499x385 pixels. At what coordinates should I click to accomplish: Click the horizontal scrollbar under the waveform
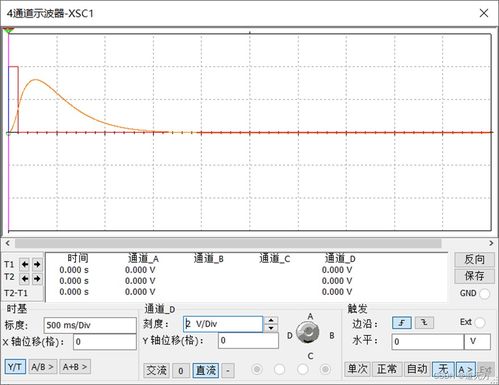(x=228, y=243)
